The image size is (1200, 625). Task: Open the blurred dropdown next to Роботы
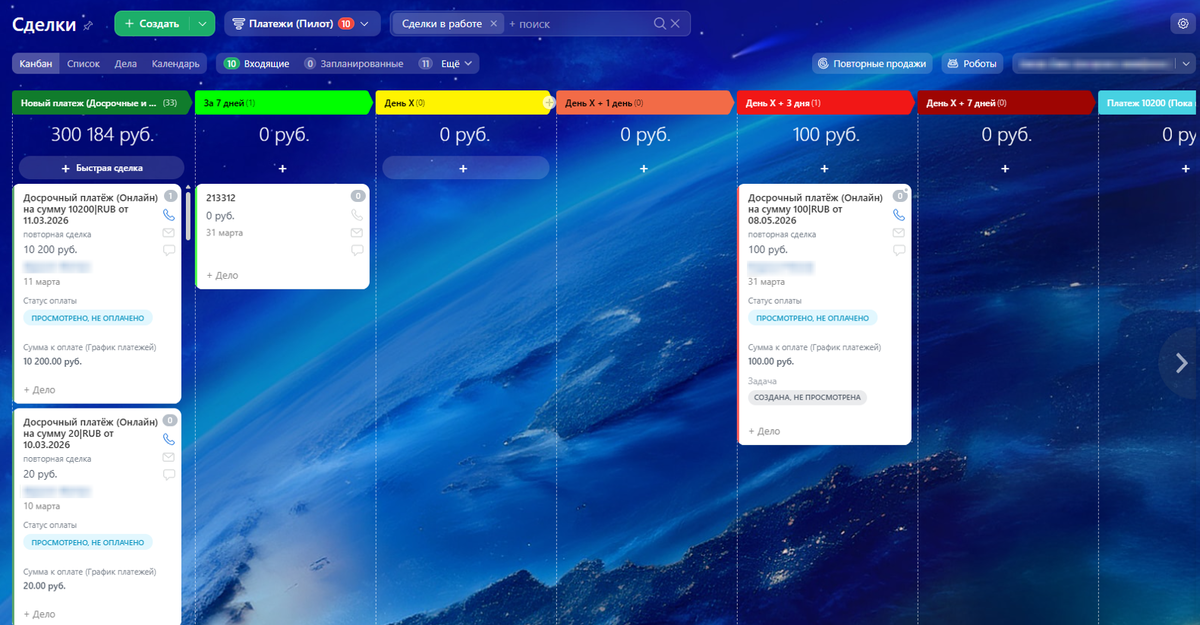click(x=1103, y=64)
